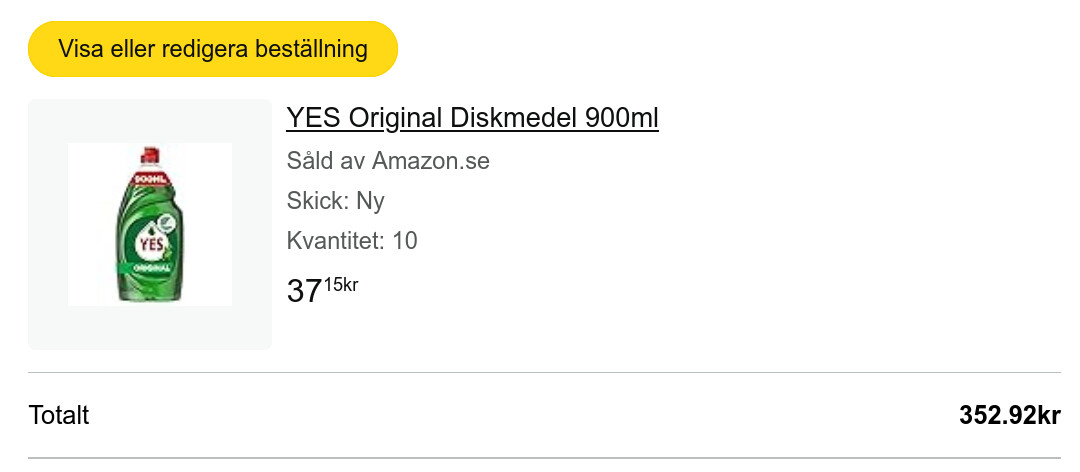Screen dimensions: 1080x472
Task: Click the green dish soap bottle thumbnail
Action: (x=150, y=224)
